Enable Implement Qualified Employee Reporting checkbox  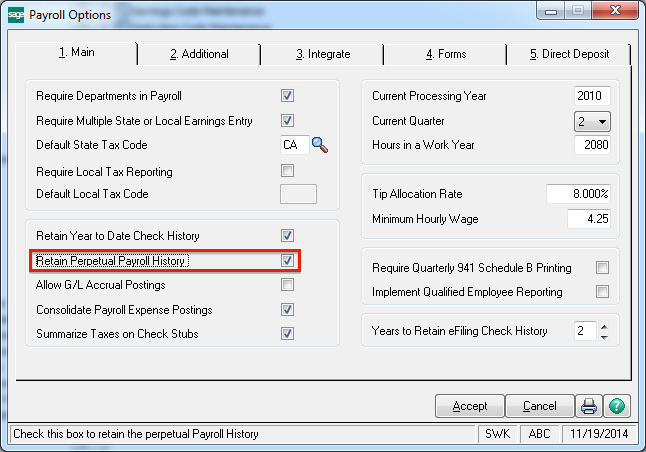602,292
